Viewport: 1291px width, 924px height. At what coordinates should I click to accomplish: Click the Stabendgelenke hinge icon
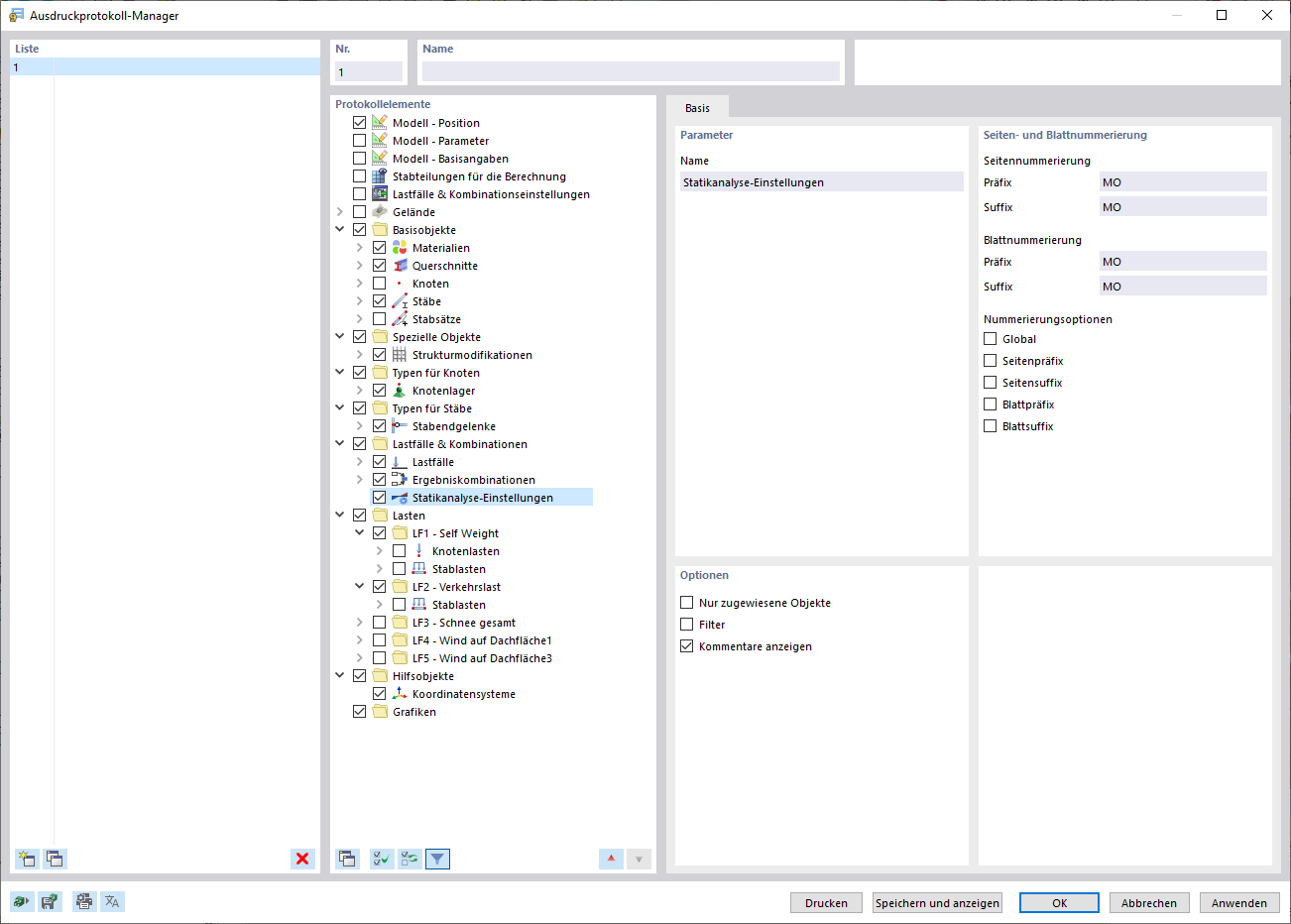point(400,426)
